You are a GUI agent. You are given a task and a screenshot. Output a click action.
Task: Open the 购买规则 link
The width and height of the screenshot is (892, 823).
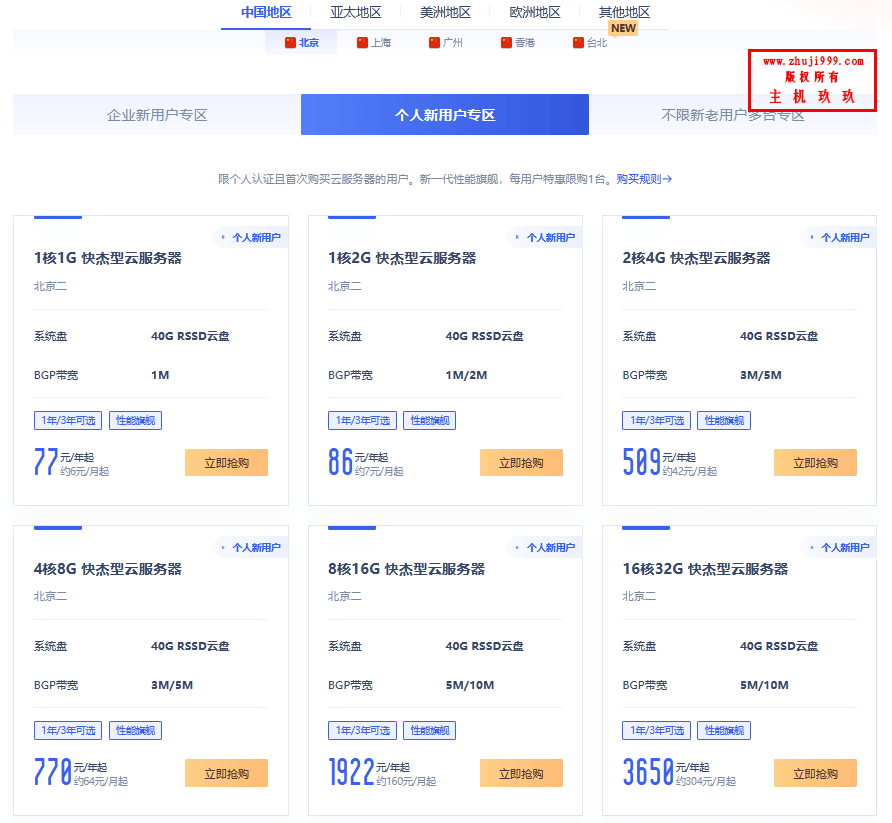pyautogui.click(x=644, y=179)
